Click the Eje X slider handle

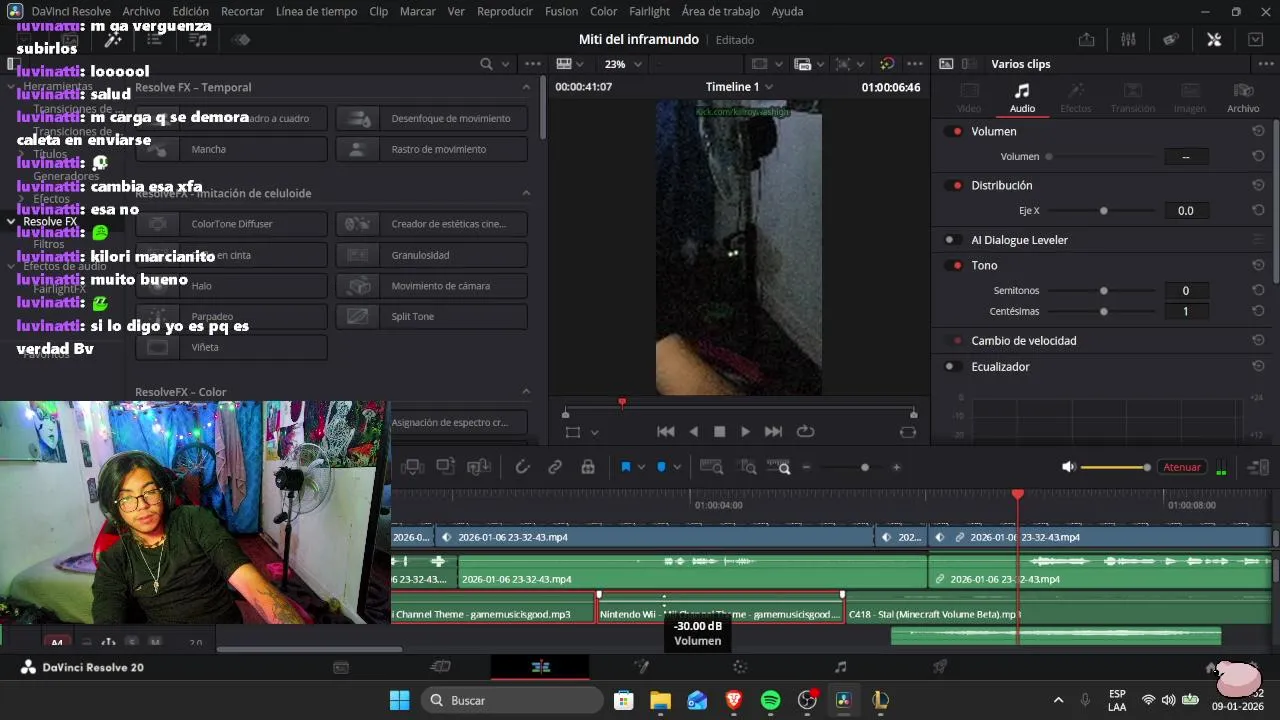point(1104,211)
